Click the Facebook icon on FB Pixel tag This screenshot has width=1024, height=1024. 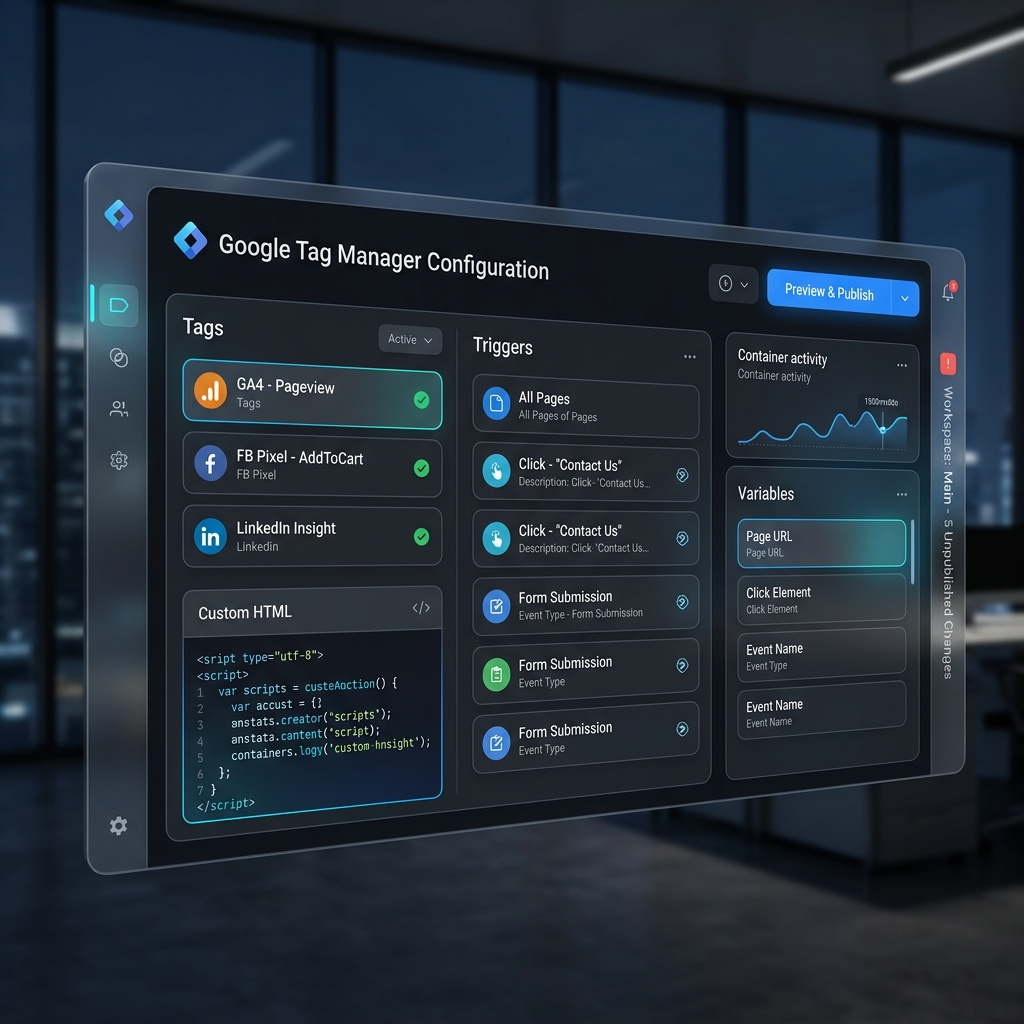(x=210, y=463)
